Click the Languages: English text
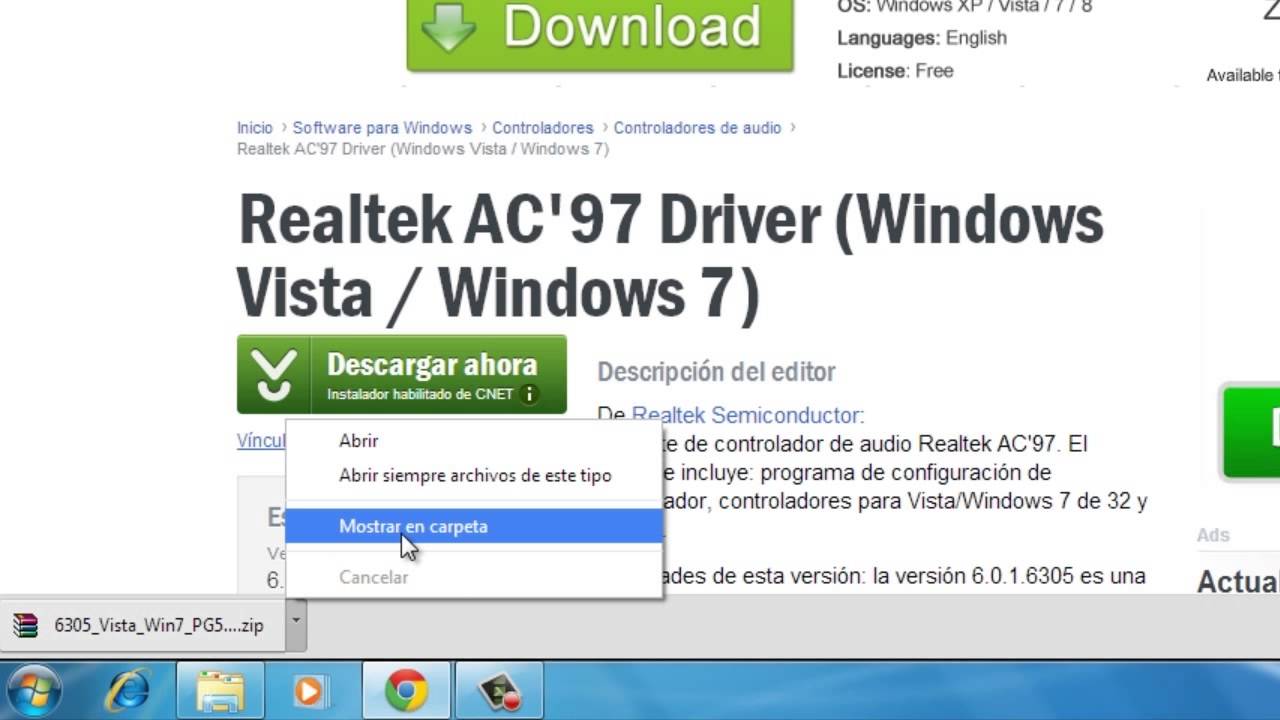The width and height of the screenshot is (1280, 720). coord(922,38)
